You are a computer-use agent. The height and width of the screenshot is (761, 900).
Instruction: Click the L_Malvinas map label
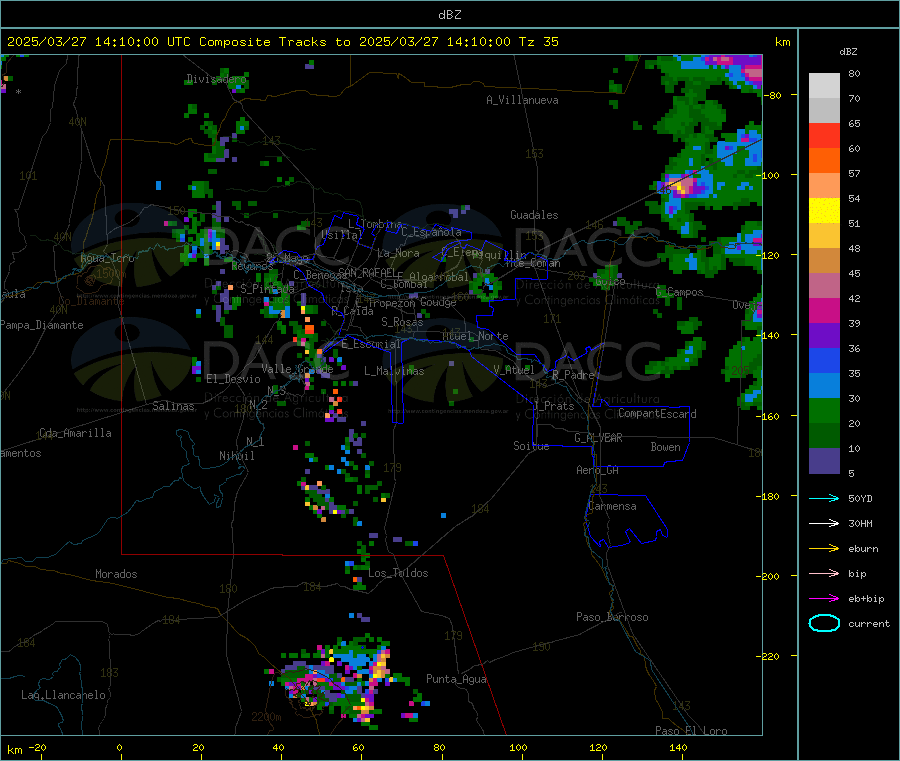394,371
